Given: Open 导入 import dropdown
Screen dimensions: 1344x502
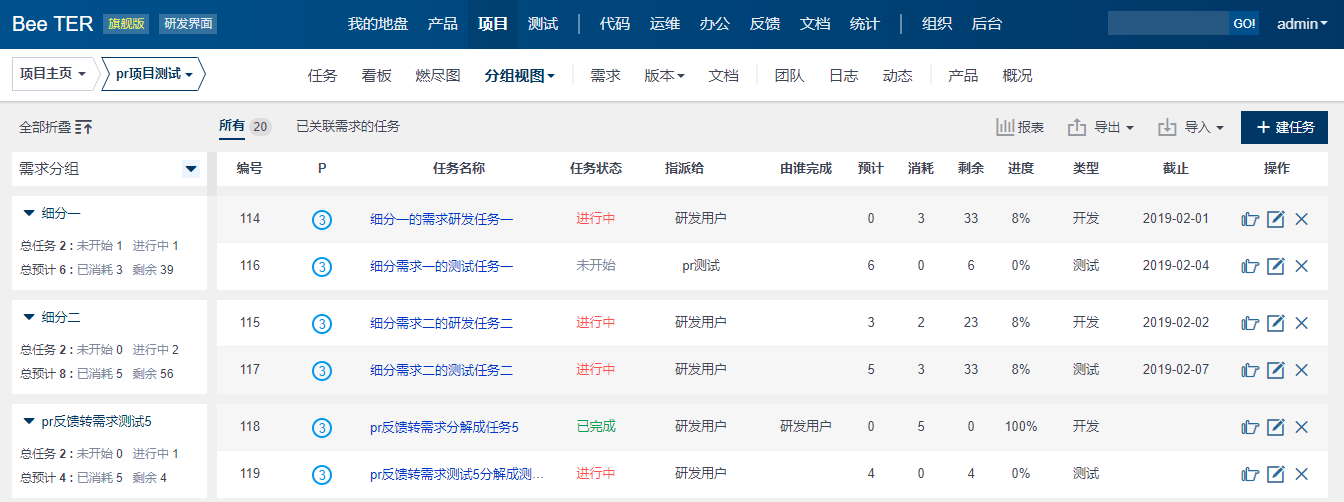Looking at the screenshot, I should coord(1190,127).
